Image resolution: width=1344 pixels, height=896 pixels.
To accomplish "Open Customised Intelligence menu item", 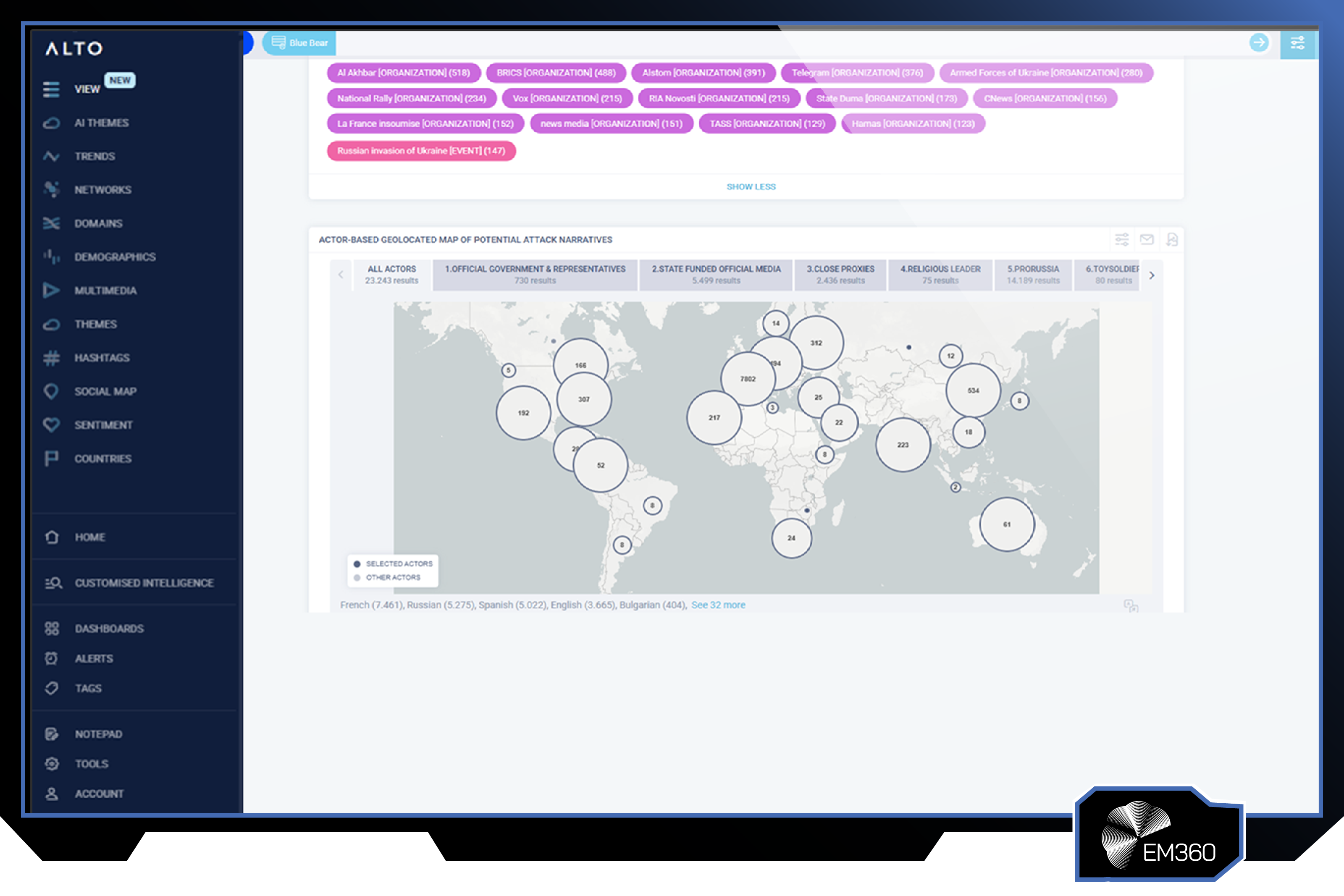I will point(144,583).
